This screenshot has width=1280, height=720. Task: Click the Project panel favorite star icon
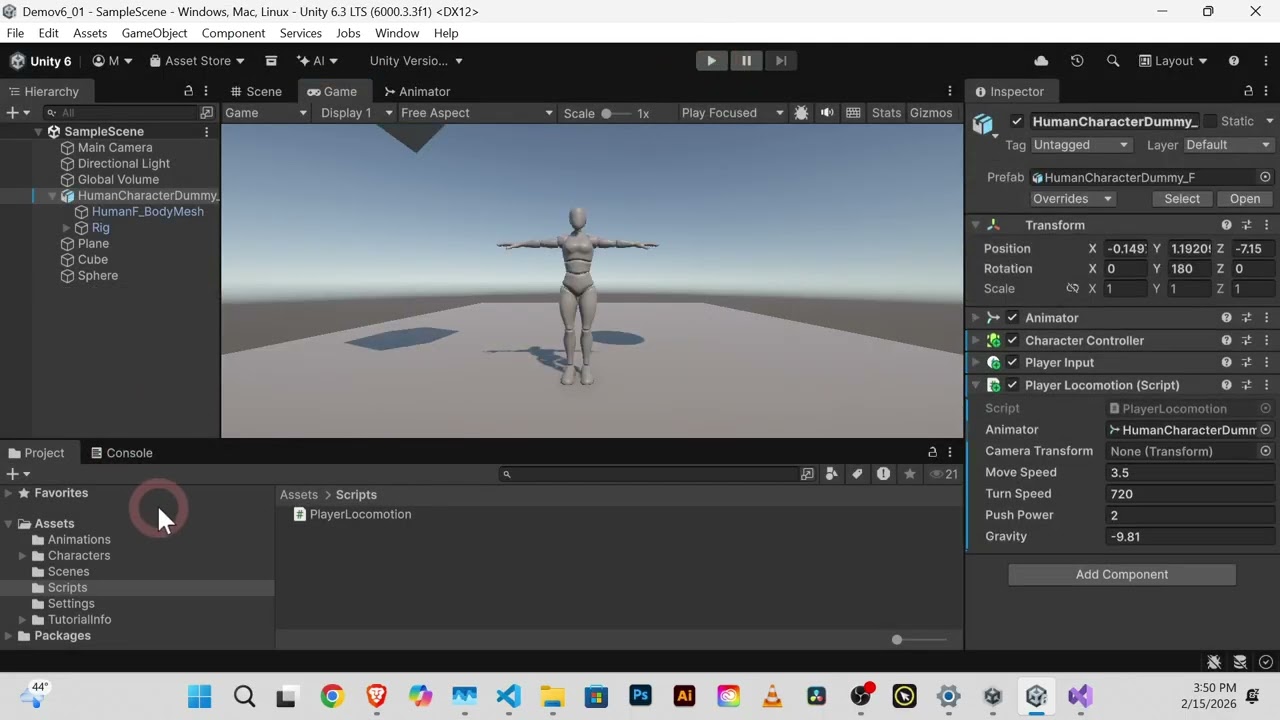pos(910,474)
